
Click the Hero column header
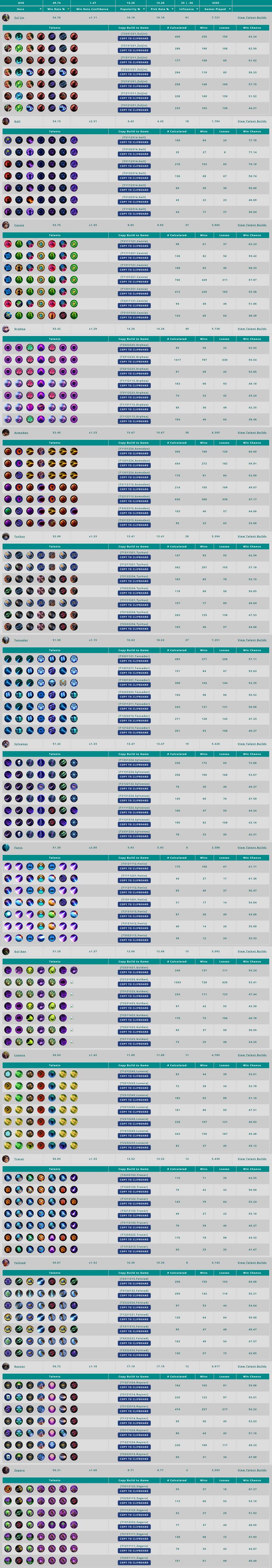(21, 9)
